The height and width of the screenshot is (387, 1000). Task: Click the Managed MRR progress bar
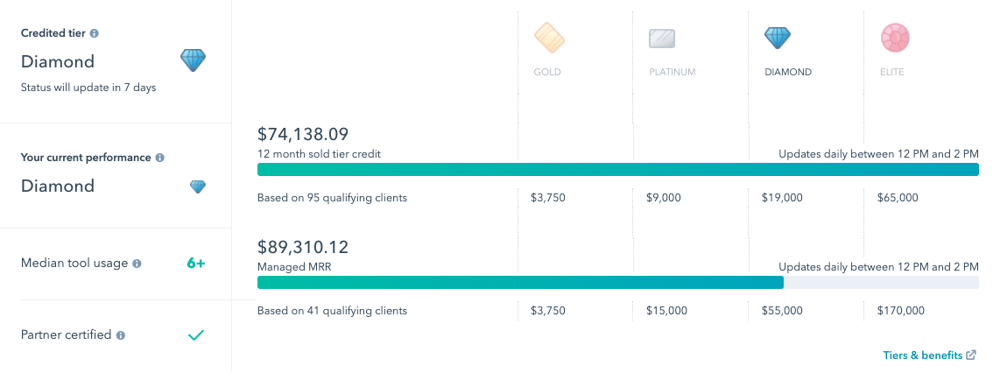click(617, 282)
